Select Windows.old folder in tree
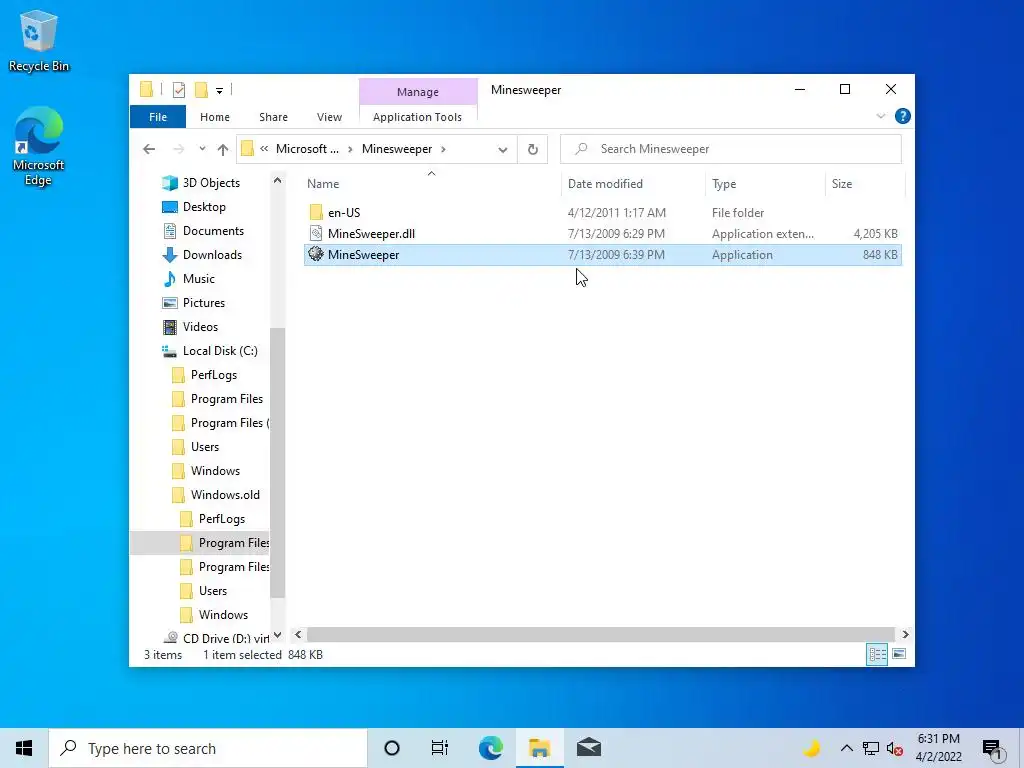The width and height of the screenshot is (1024, 768). tap(216, 495)
